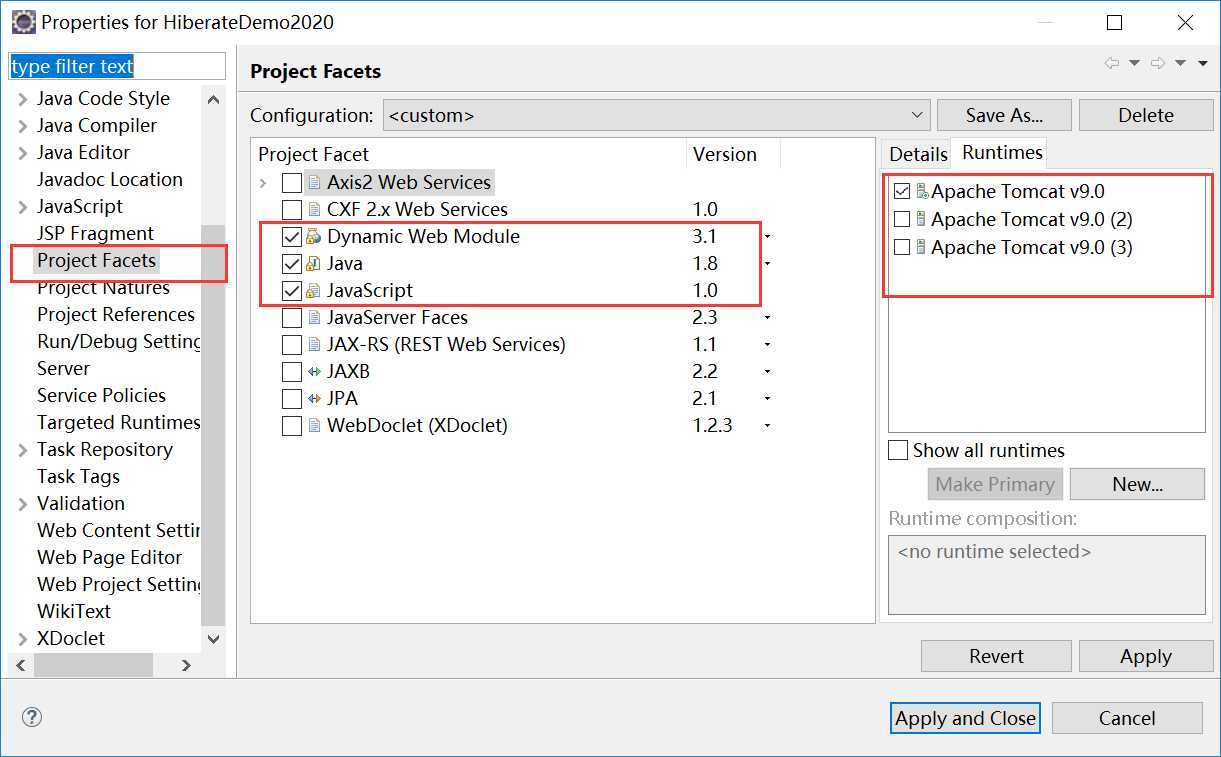This screenshot has height=757, width=1221.
Task: Click the first Apache Tomcat v9.0 server icon
Action: (922, 191)
